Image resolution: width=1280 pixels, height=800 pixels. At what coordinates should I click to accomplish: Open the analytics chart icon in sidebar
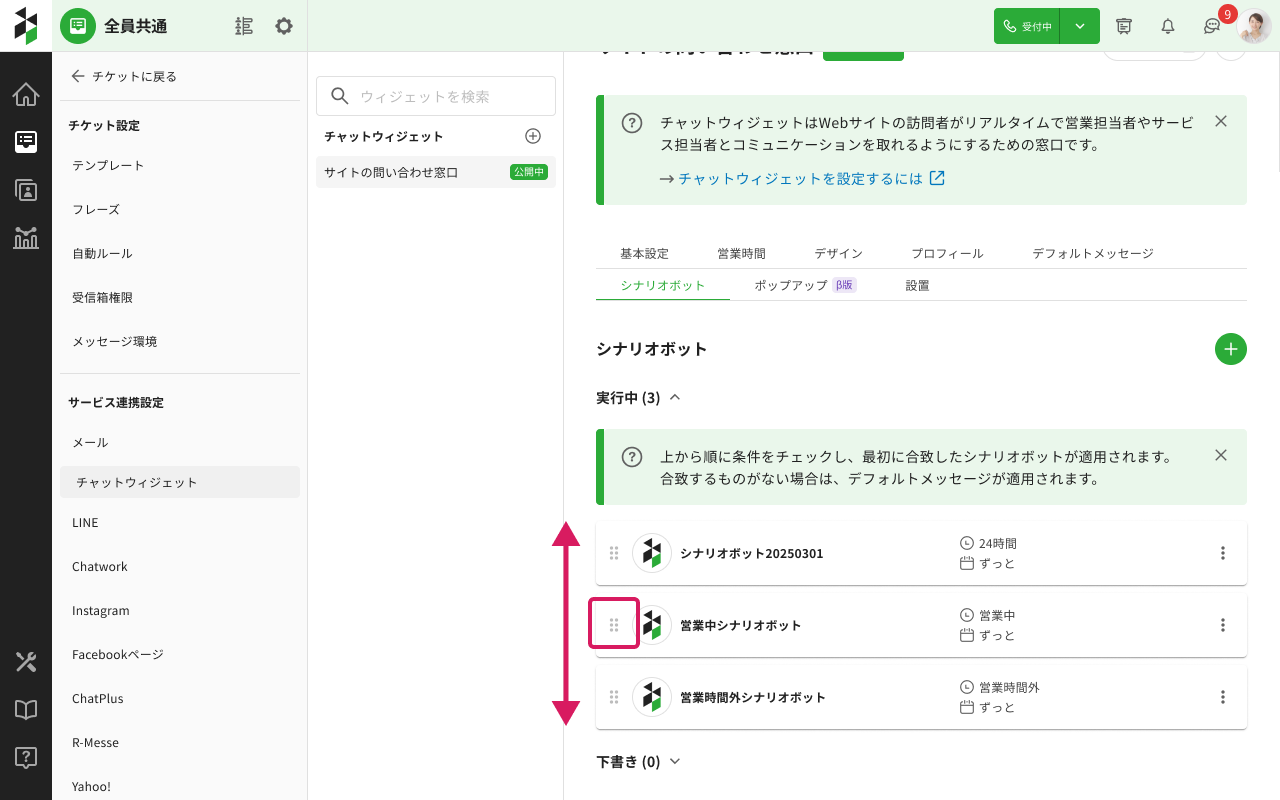(26, 237)
